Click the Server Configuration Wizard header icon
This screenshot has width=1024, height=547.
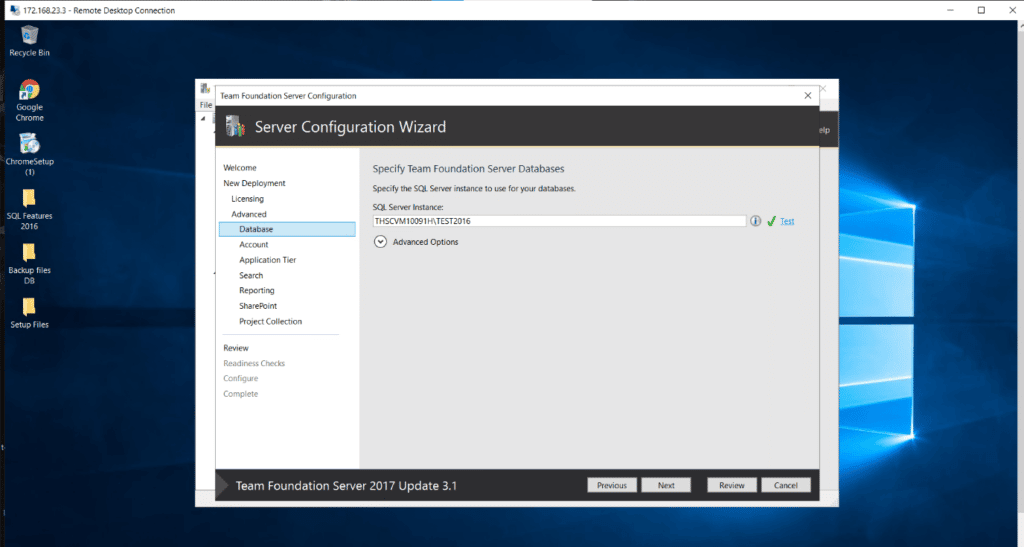(235, 126)
